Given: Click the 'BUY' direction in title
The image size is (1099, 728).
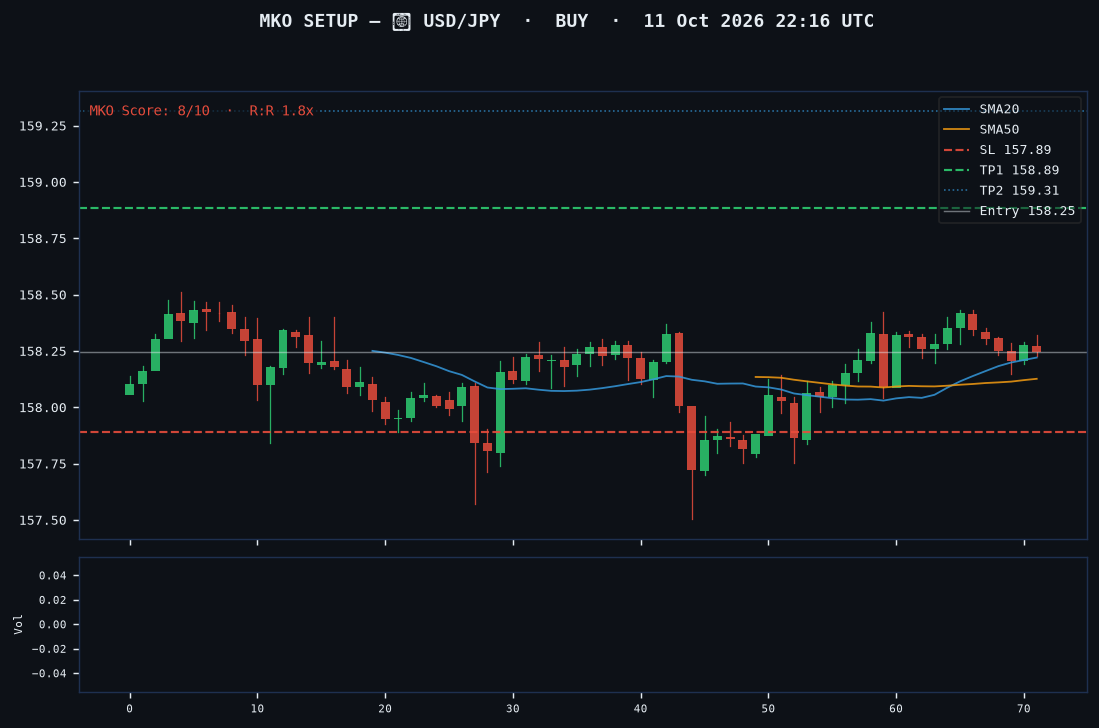Looking at the screenshot, I should point(571,21).
